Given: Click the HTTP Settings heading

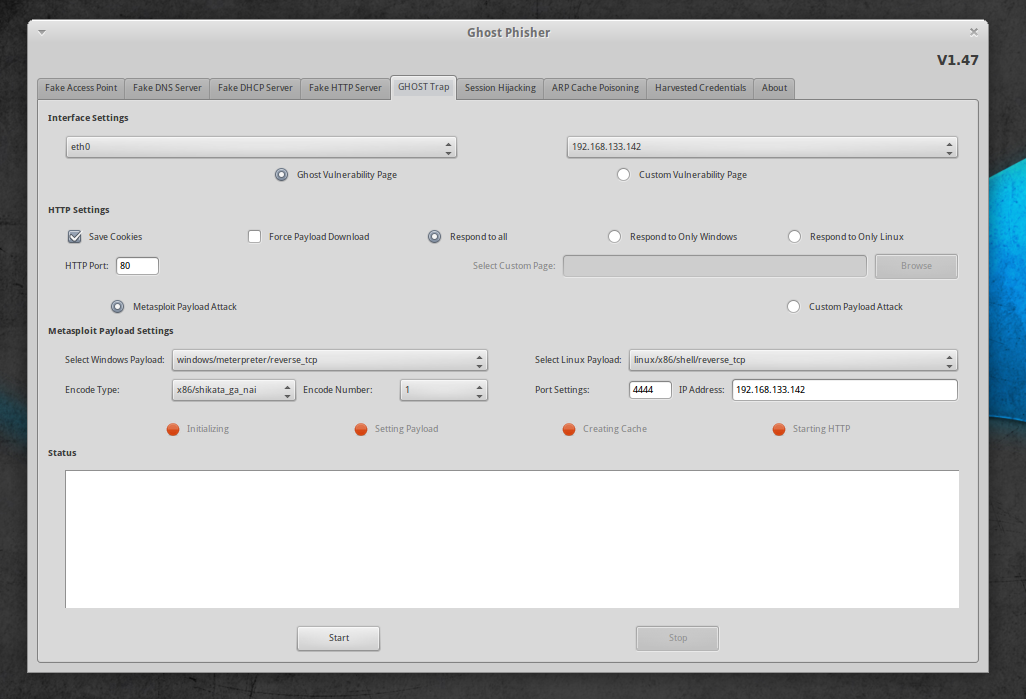Looking at the screenshot, I should coord(79,210).
